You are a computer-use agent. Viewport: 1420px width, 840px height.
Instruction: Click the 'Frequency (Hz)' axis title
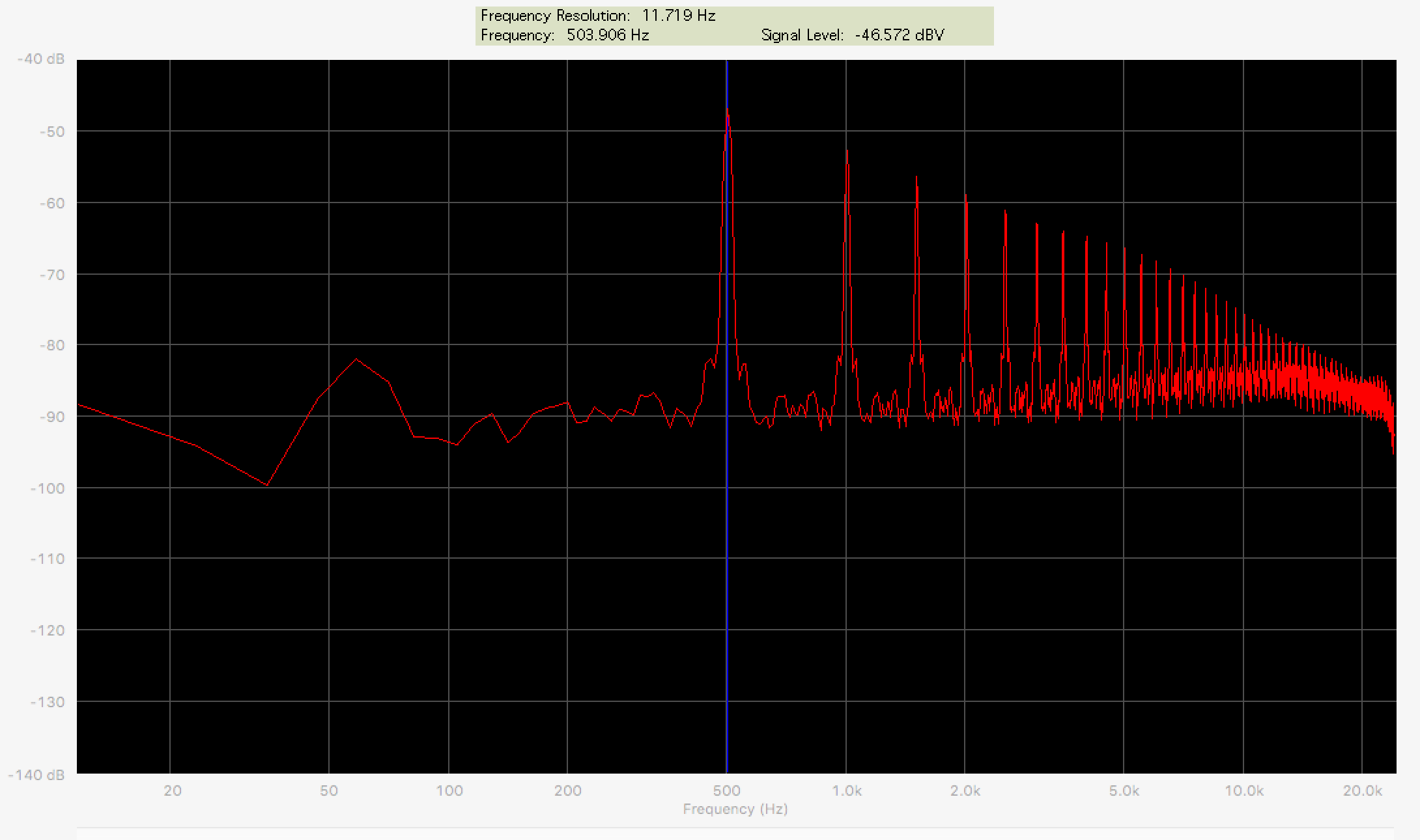tap(735, 809)
